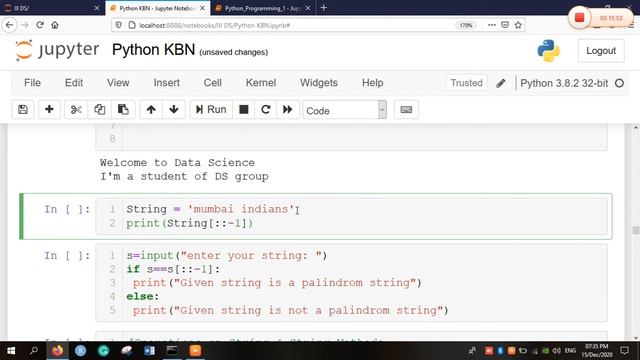Click the pencil edit mode icon
Screen dimensions: 640x360
[501, 83]
